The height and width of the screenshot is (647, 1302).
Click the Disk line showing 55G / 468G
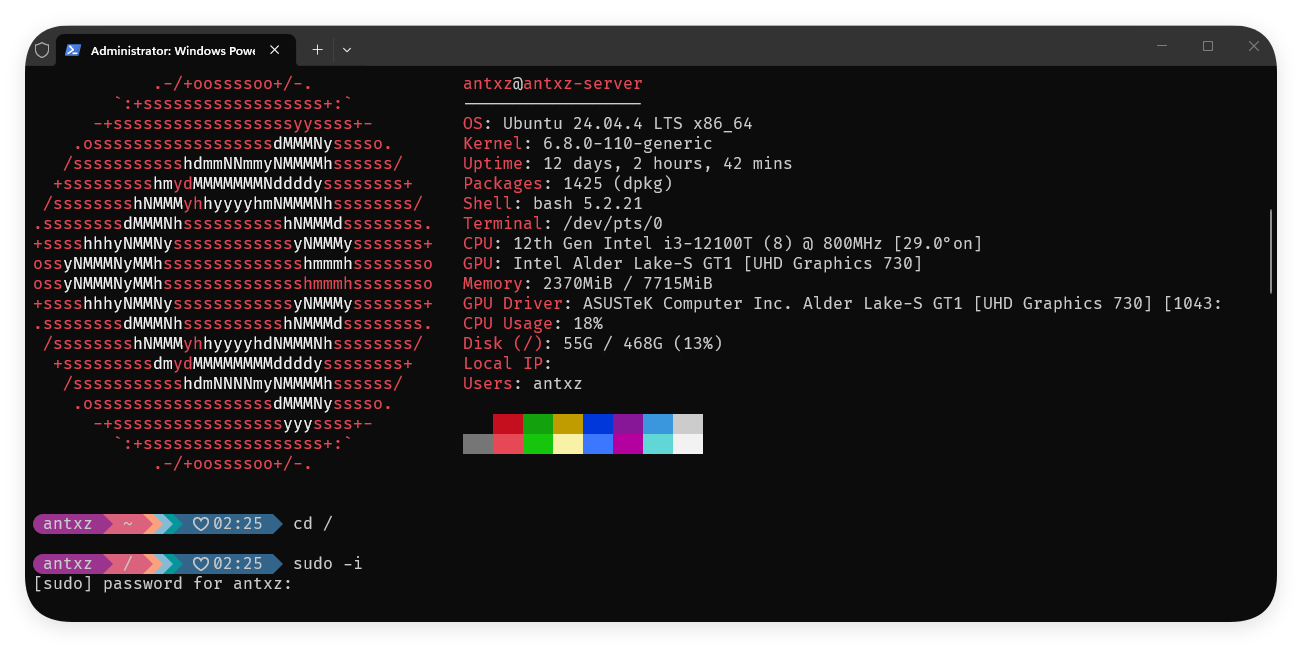pyautogui.click(x=593, y=344)
